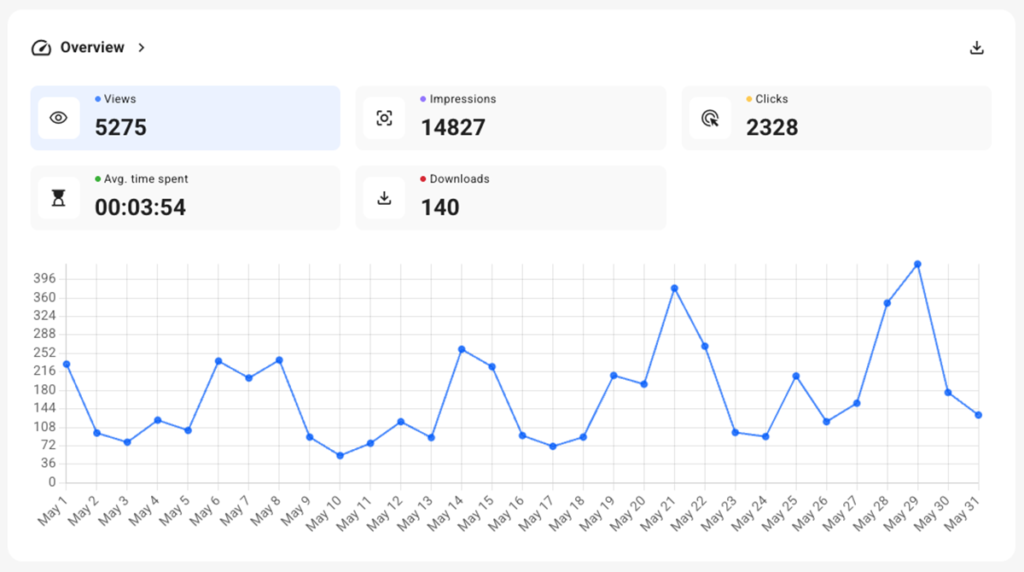Click the Impressions scan-frame icon
Image resolution: width=1024 pixels, height=572 pixels.
click(384, 118)
